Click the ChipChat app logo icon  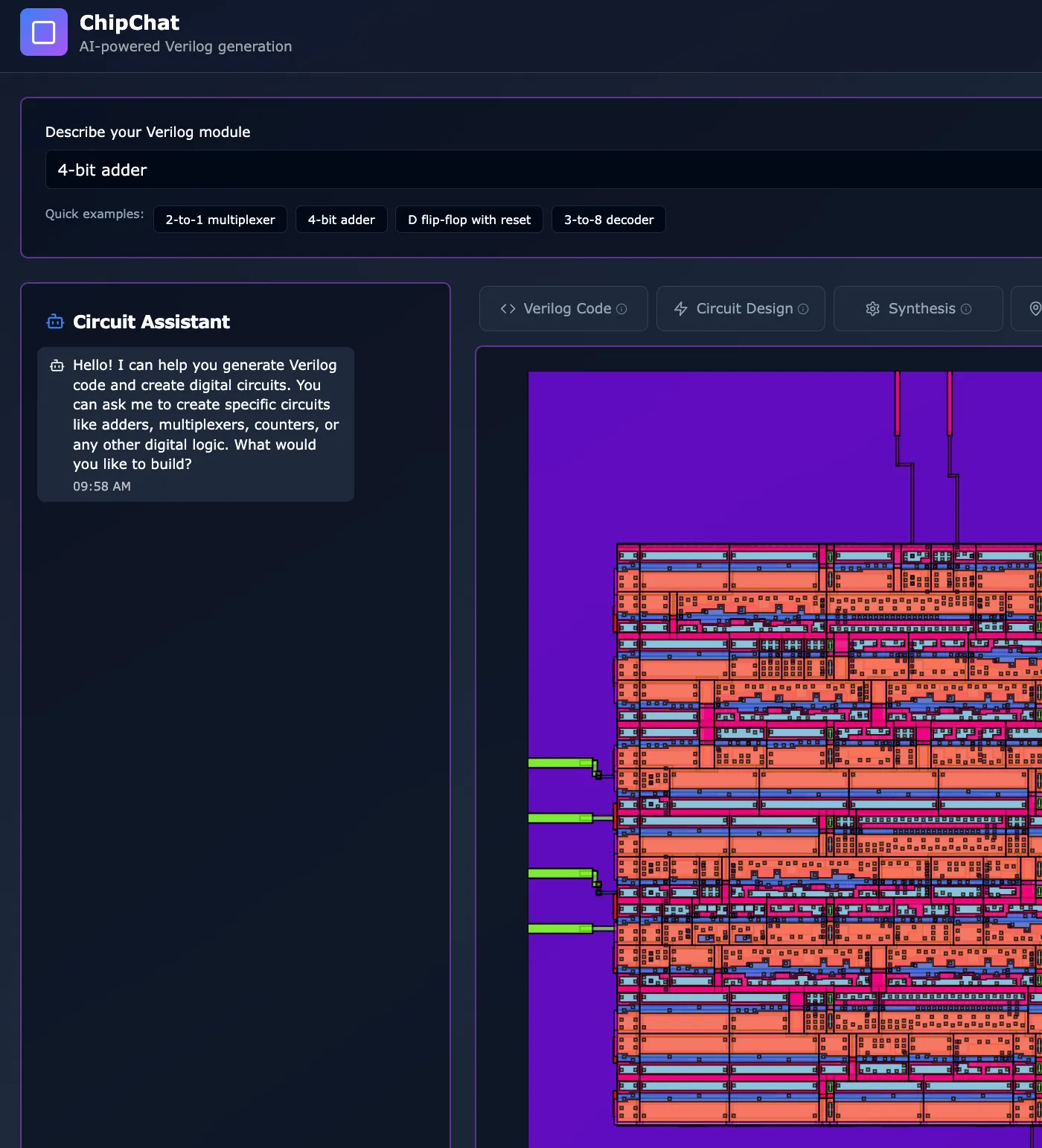43,32
